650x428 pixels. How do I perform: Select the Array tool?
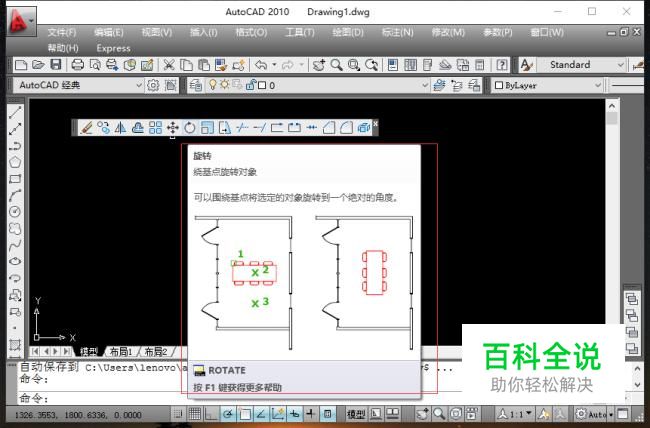tap(155, 127)
